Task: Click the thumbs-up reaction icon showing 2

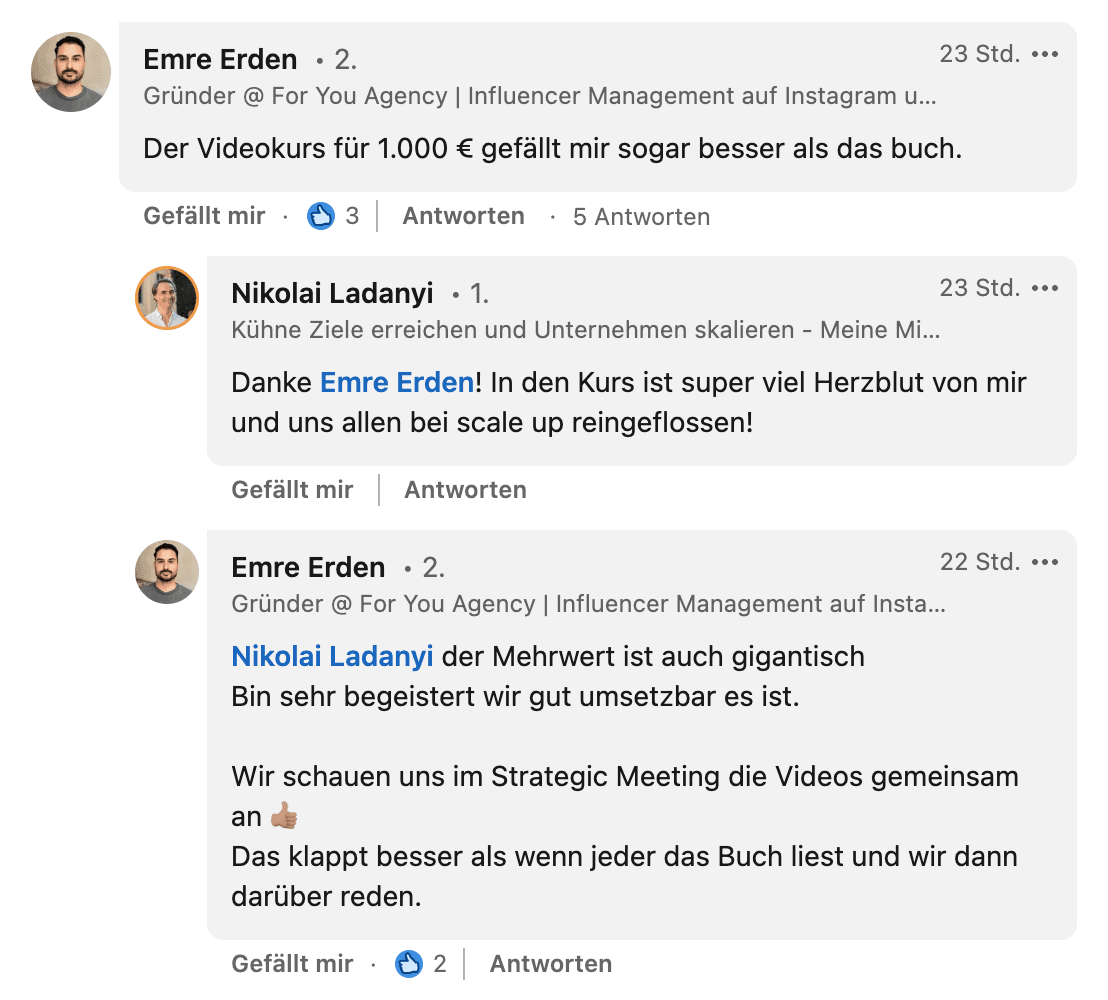Action: click(408, 964)
